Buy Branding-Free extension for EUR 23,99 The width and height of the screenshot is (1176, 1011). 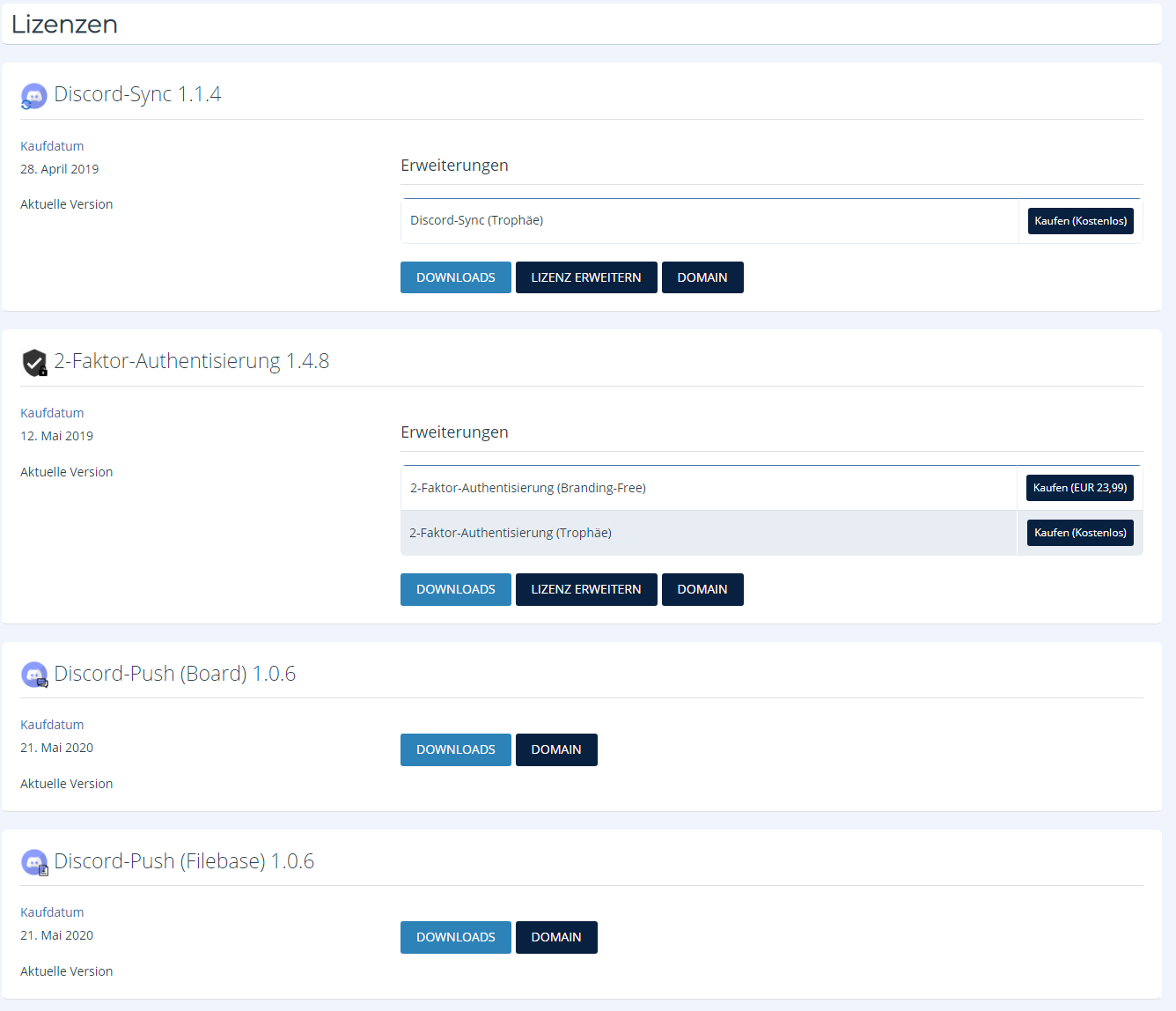tap(1079, 488)
